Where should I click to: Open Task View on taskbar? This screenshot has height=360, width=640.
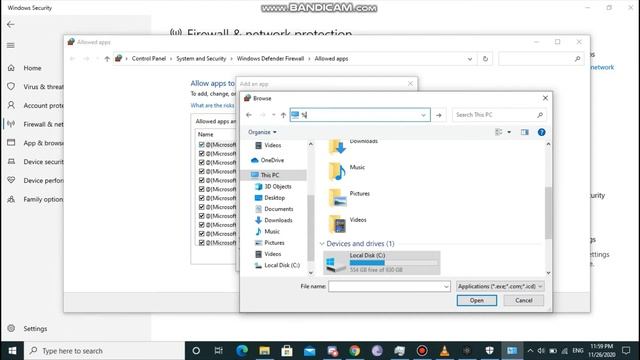coord(219,351)
